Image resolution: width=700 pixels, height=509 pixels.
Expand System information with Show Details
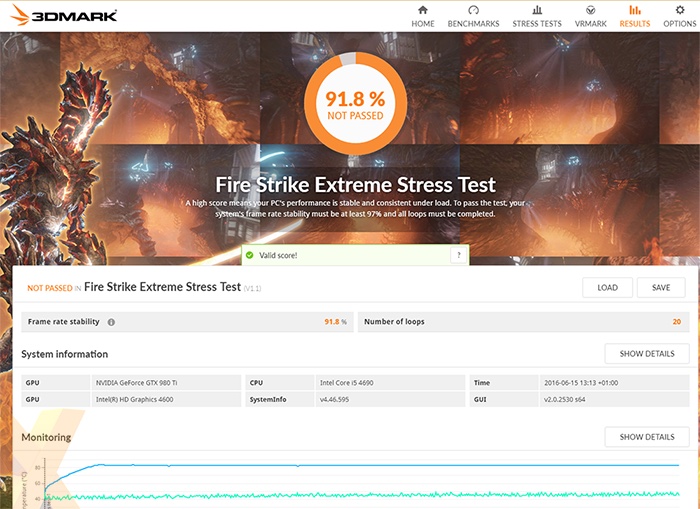click(x=646, y=353)
